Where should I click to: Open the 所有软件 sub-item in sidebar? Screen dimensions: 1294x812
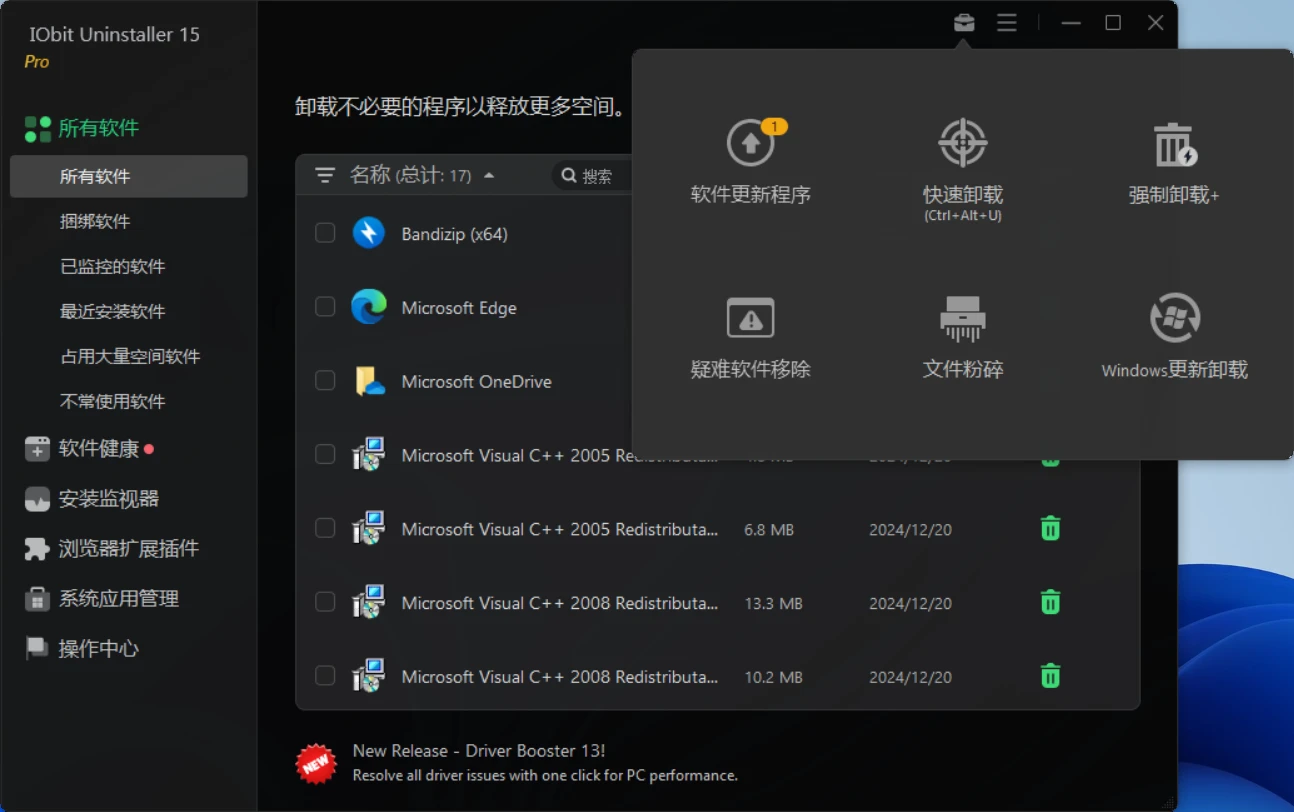(129, 176)
